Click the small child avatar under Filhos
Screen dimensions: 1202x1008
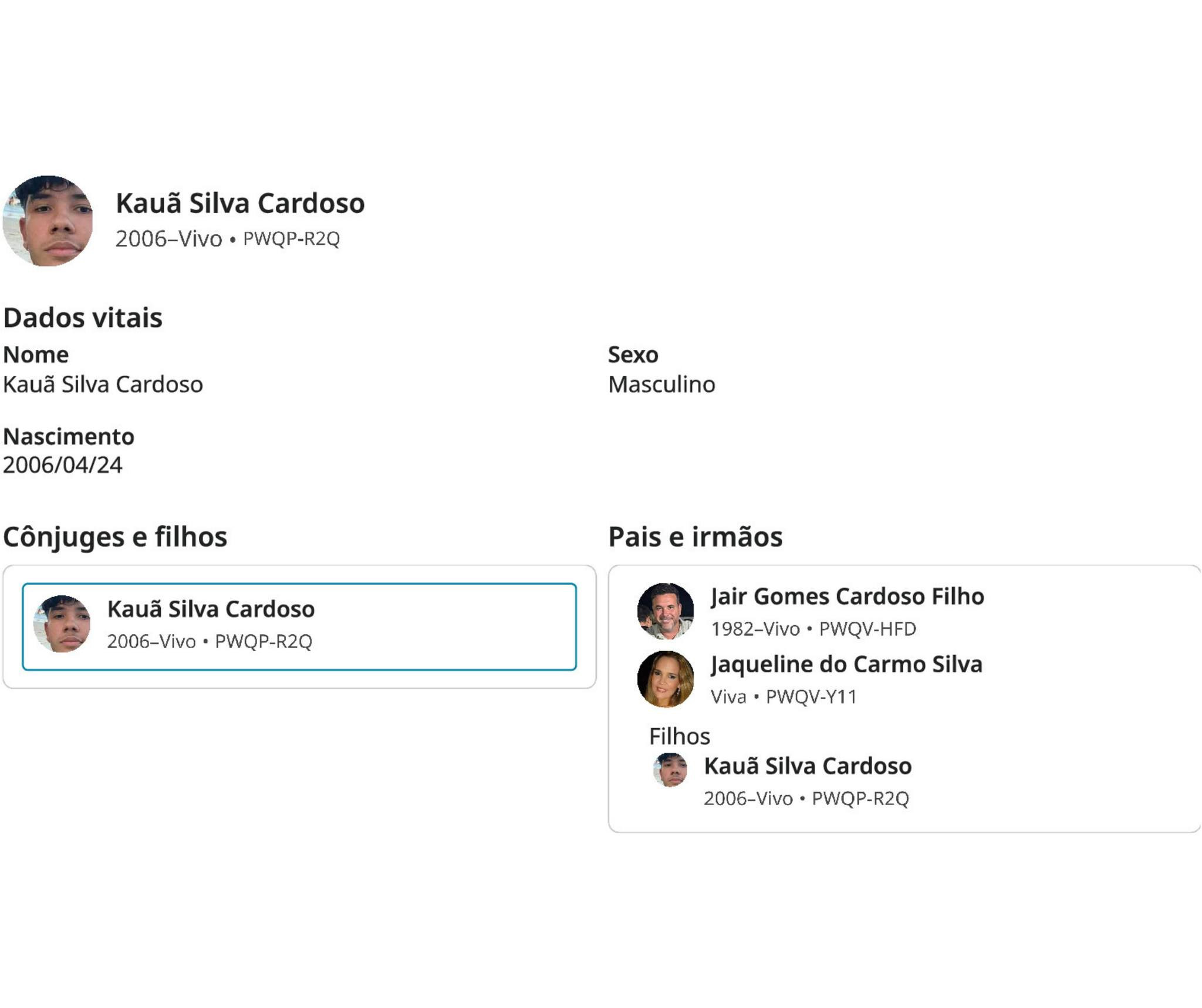[x=670, y=770]
